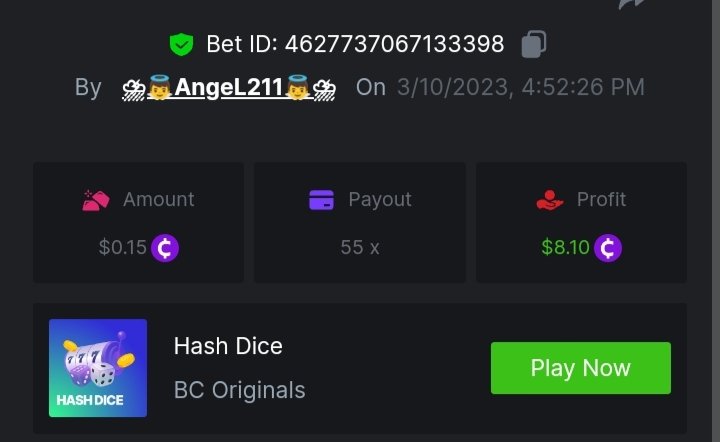
Task: Click the coin icon beside $0.15
Action: 165,247
